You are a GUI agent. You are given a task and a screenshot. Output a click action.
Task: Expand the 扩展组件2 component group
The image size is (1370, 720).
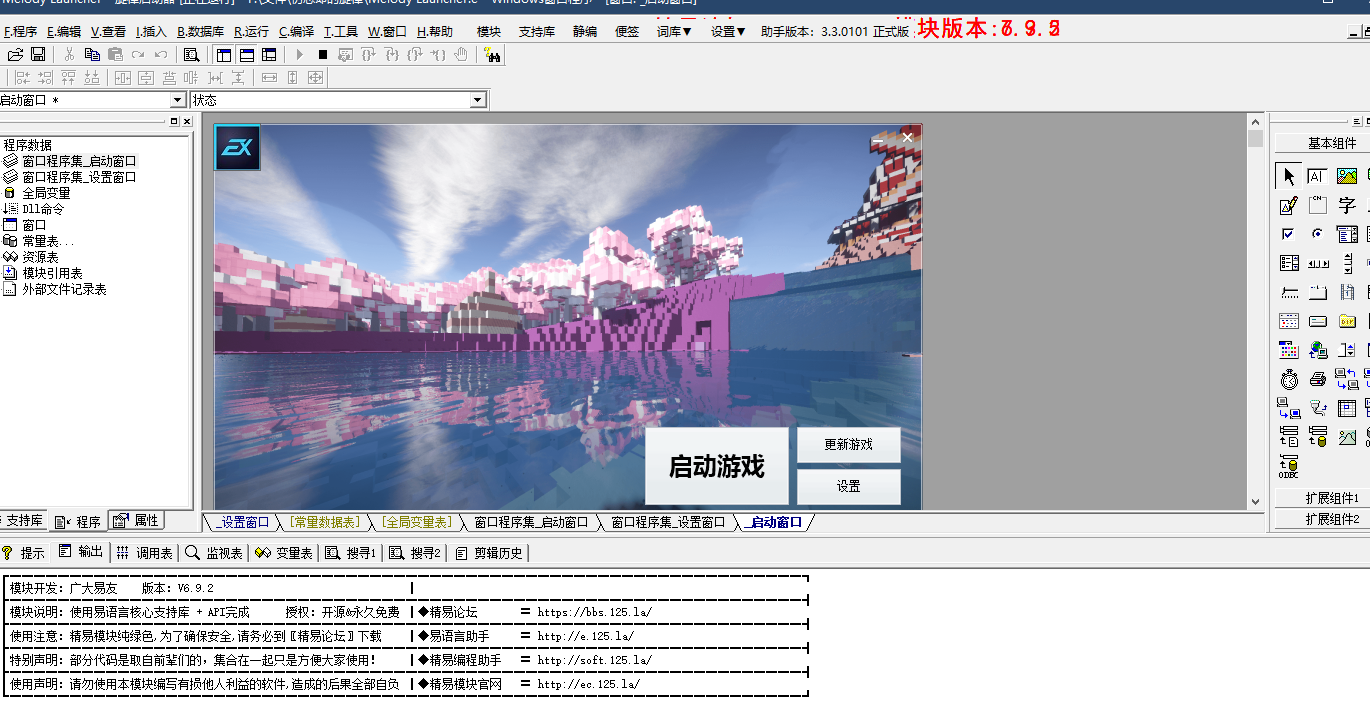1331,519
